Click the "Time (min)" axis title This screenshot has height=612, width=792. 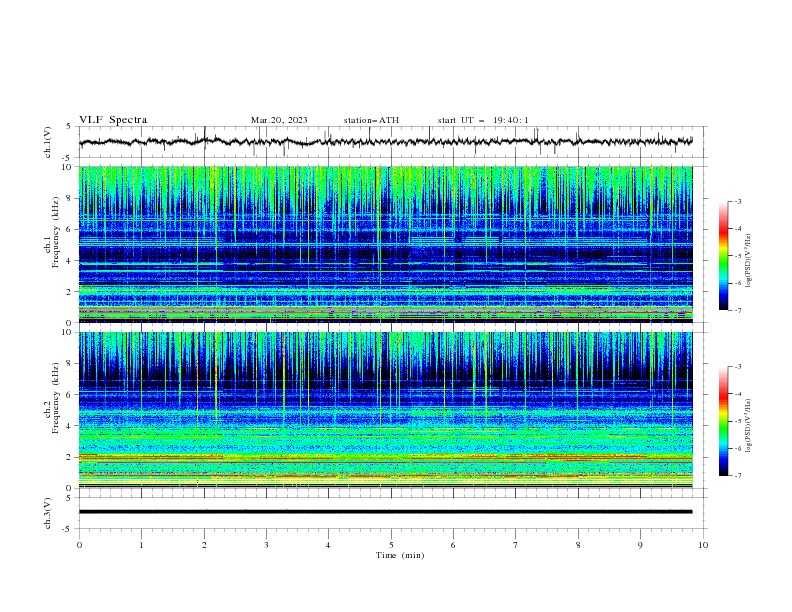point(400,555)
